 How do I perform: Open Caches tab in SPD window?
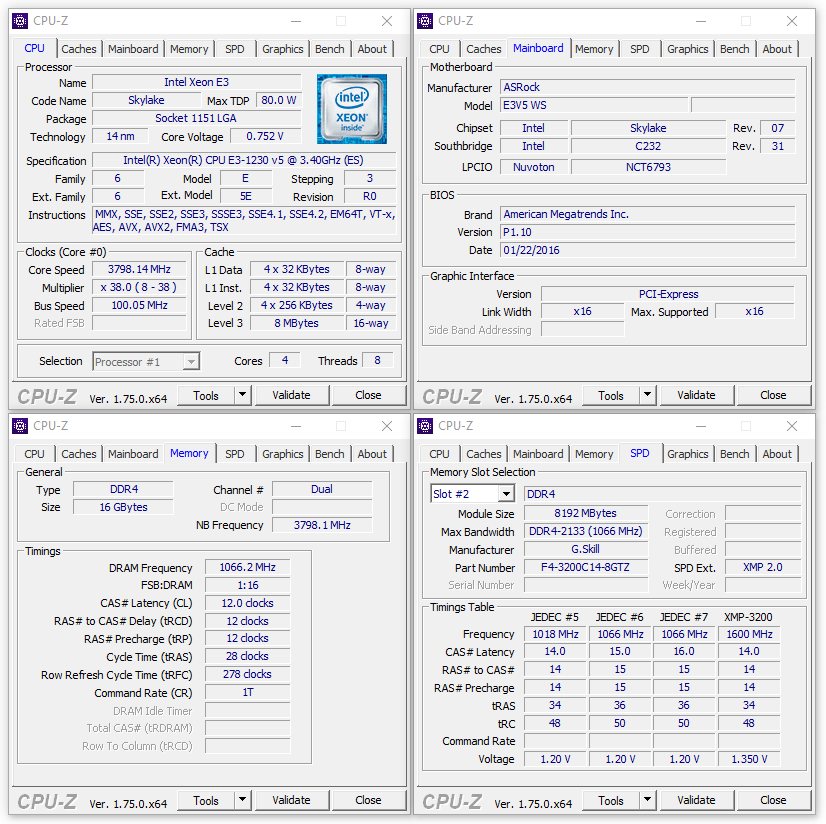point(484,454)
